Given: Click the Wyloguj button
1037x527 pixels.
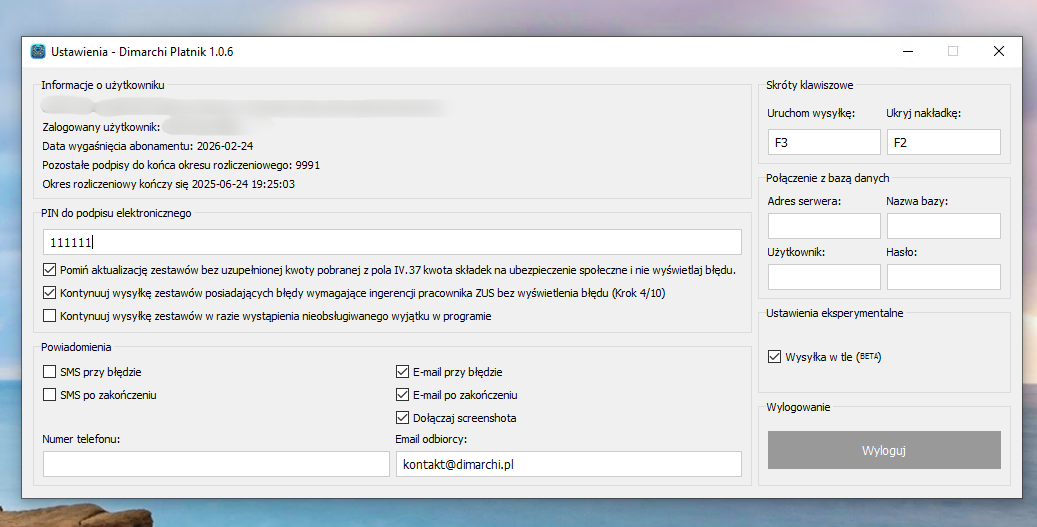Looking at the screenshot, I should [x=884, y=450].
